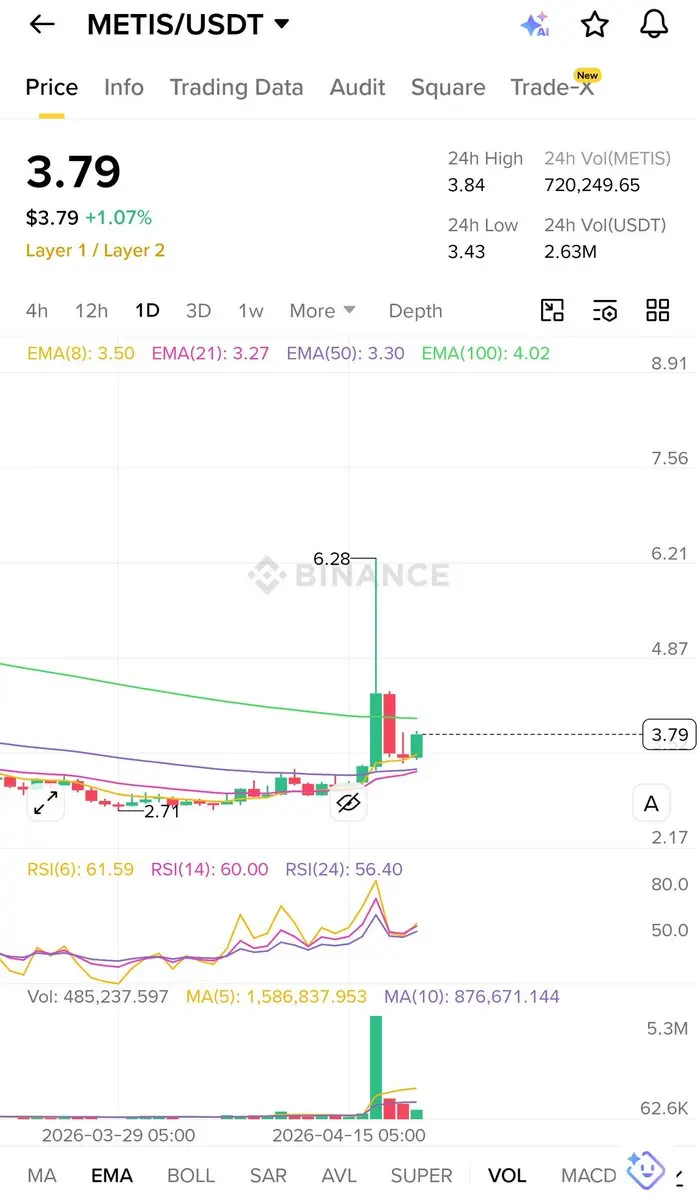This screenshot has width=697, height=1200.
Task: Switch to the Info tab
Action: click(124, 88)
